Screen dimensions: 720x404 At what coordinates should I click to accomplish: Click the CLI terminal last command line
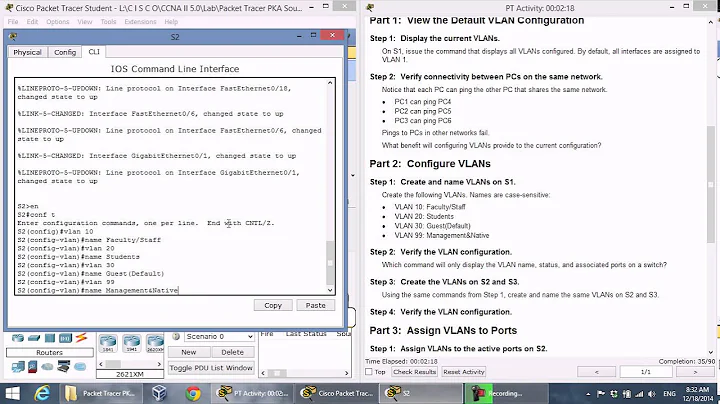(x=98, y=291)
